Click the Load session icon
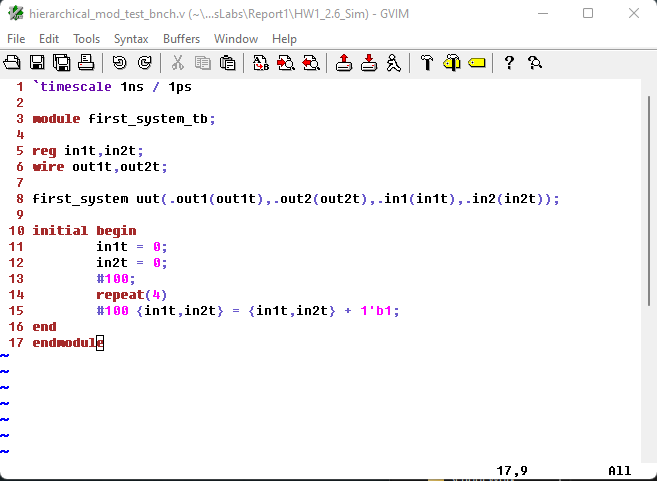The height and width of the screenshot is (481, 657). click(344, 63)
